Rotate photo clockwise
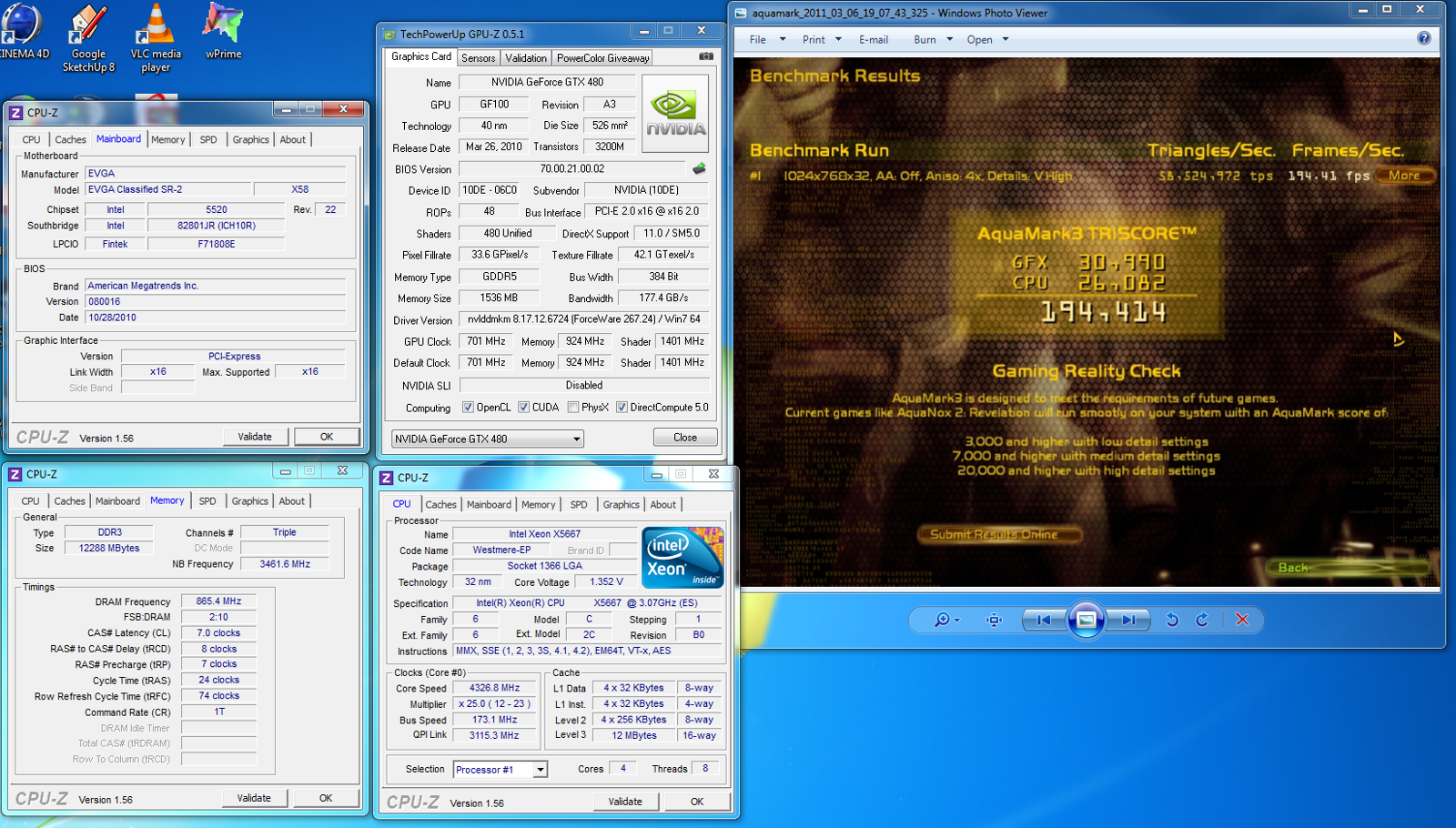Image resolution: width=1456 pixels, height=828 pixels. tap(1202, 620)
